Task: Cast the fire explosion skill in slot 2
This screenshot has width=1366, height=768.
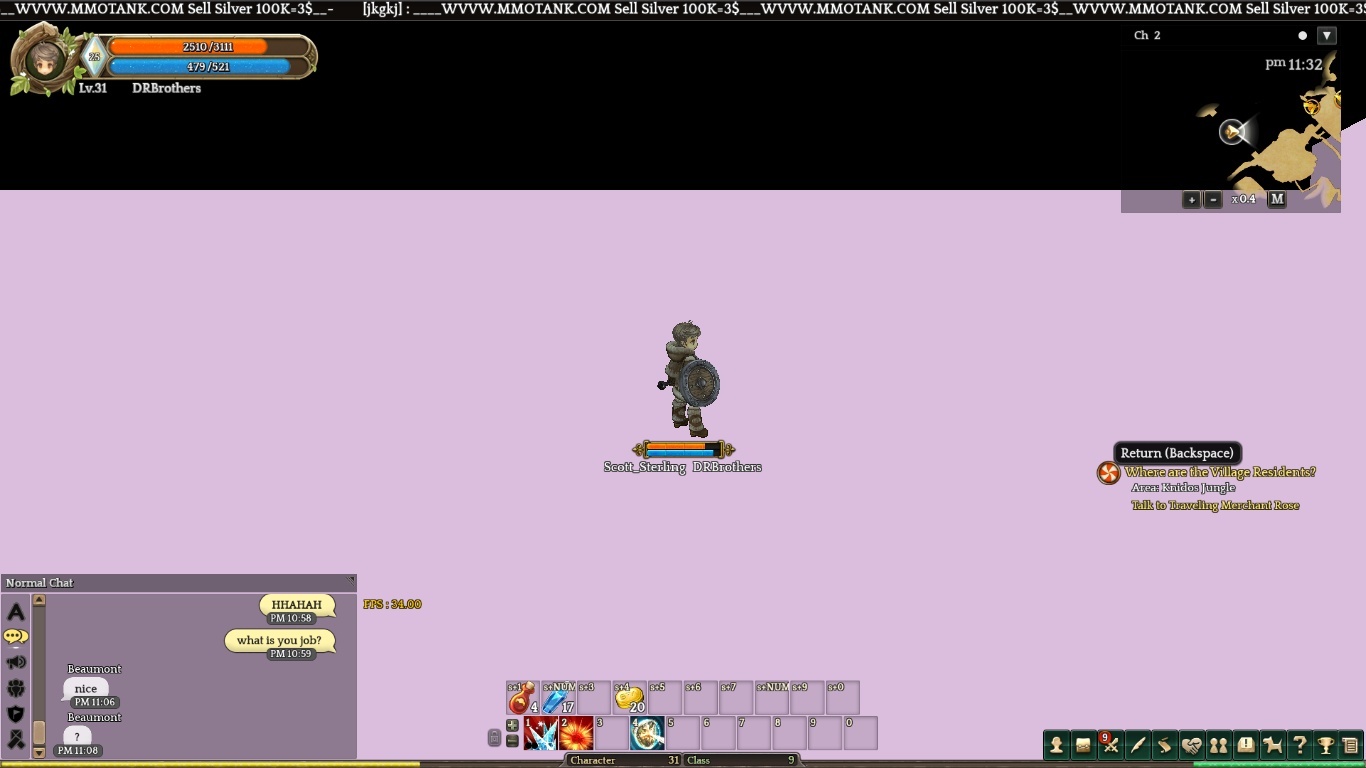Action: pos(577,734)
